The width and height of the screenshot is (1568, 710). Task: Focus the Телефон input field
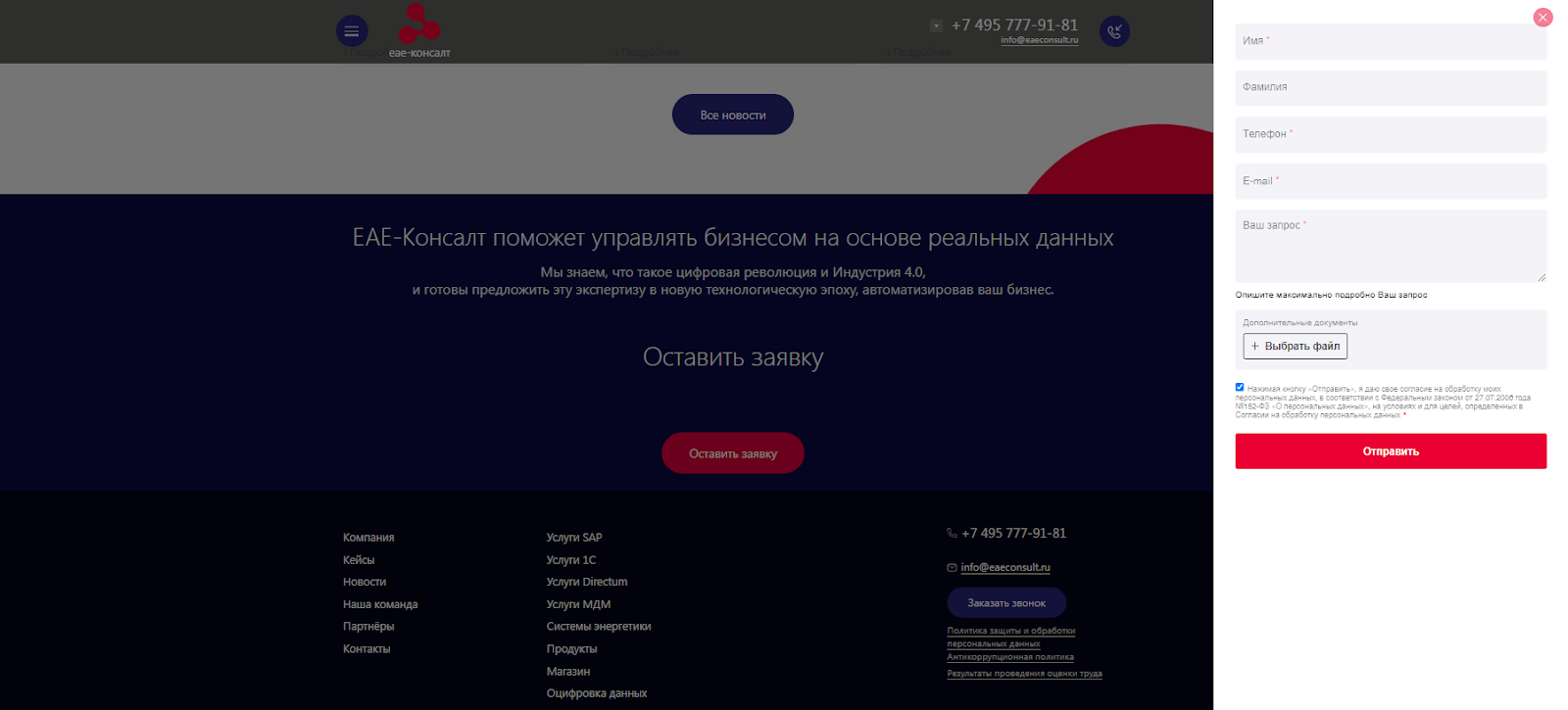[1391, 134]
